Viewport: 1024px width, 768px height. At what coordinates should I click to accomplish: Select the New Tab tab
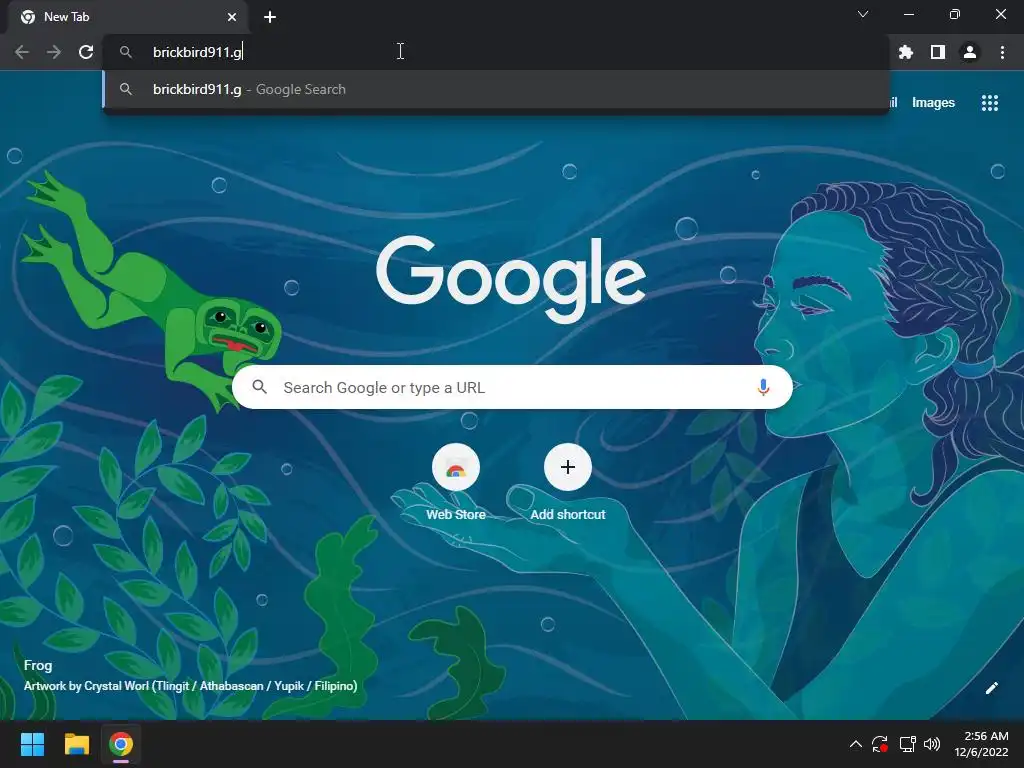(127, 17)
